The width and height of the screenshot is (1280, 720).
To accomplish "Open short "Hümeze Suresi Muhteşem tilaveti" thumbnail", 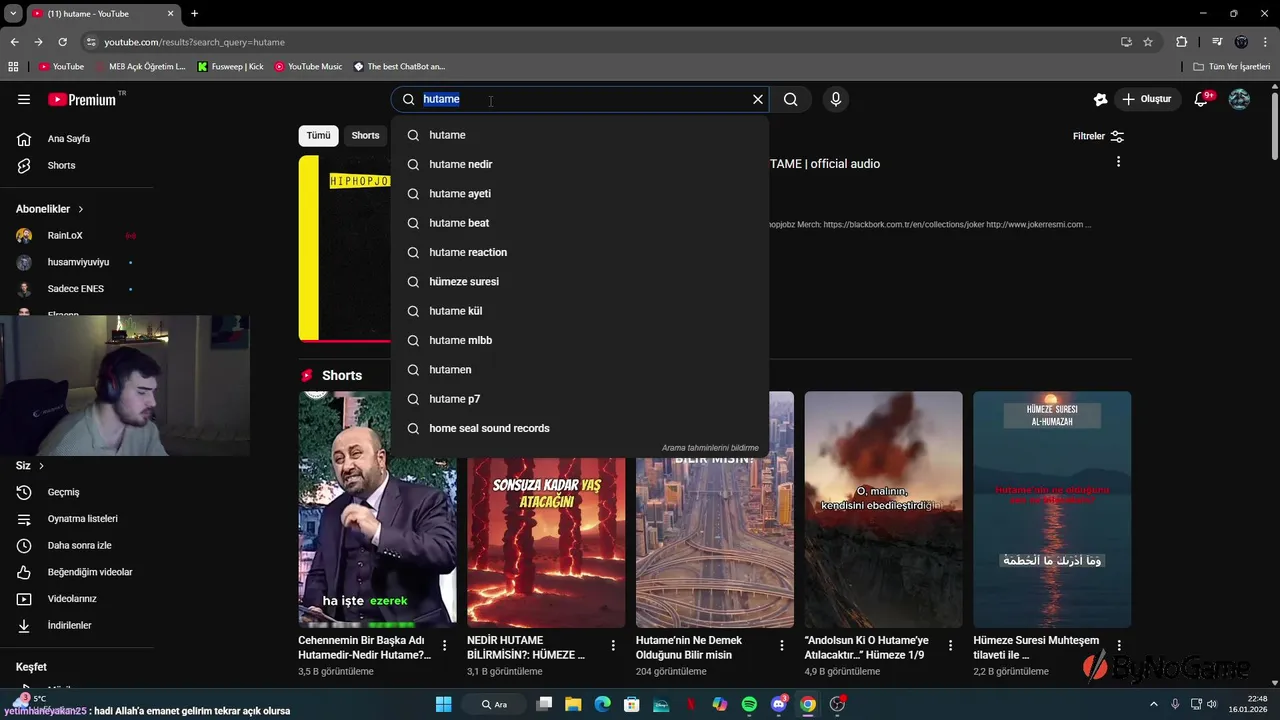I will (1052, 510).
